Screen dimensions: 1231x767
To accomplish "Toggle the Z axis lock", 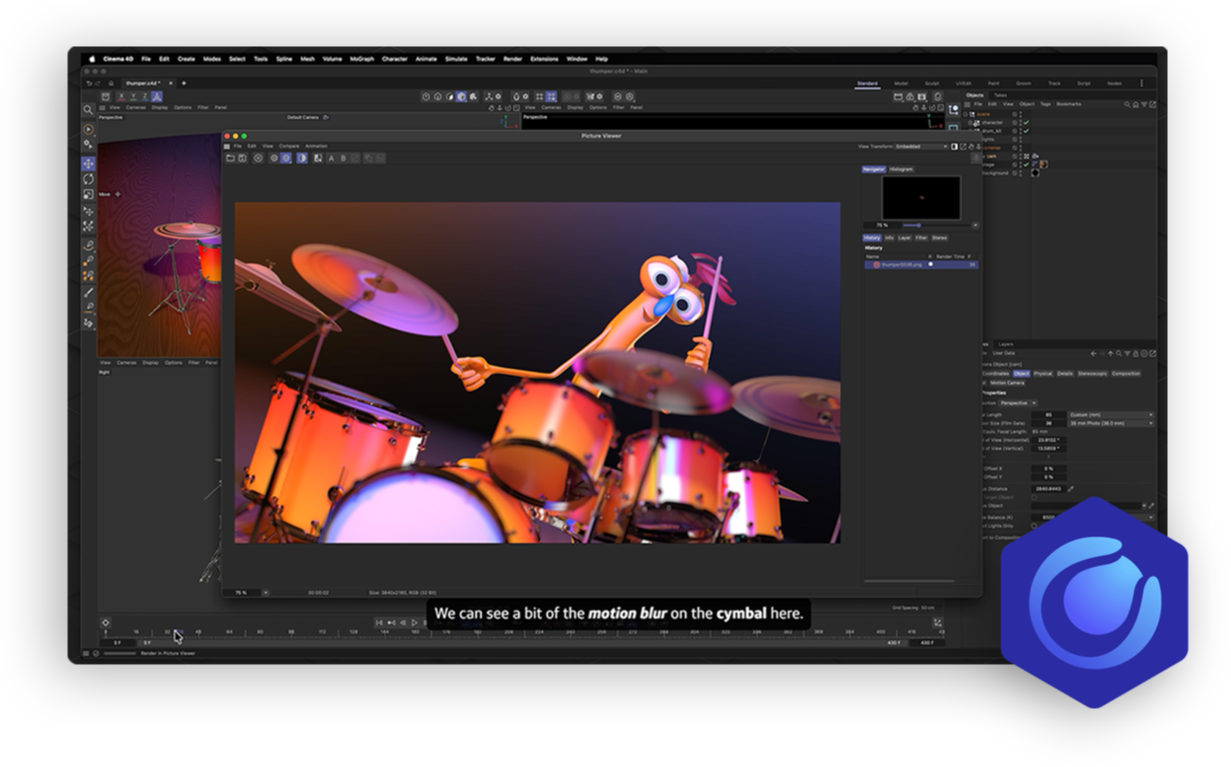I will click(144, 97).
